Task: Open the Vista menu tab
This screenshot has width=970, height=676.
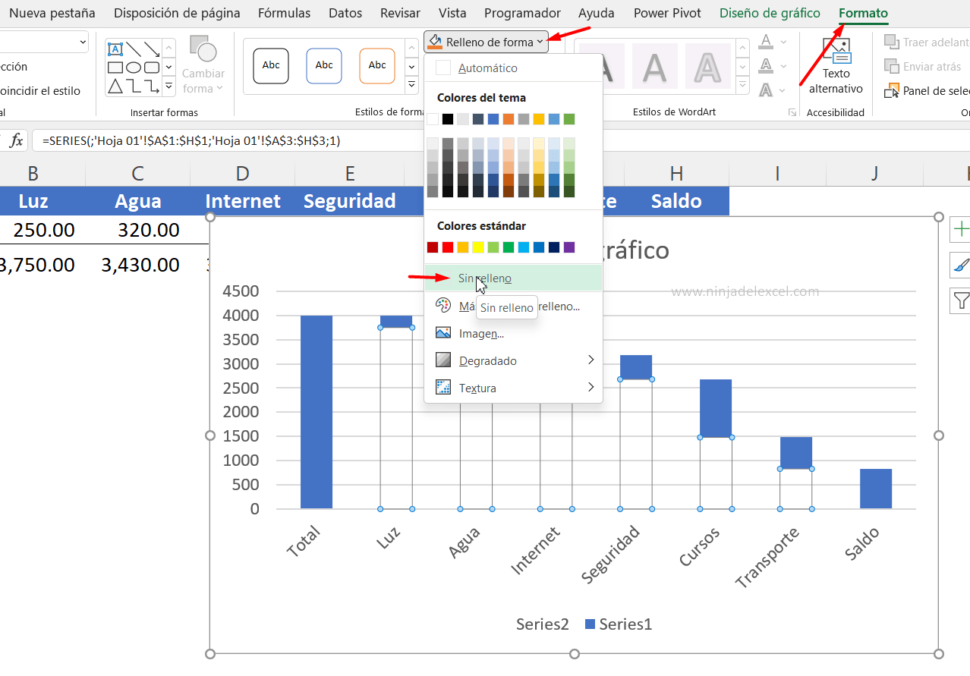Action: click(452, 13)
